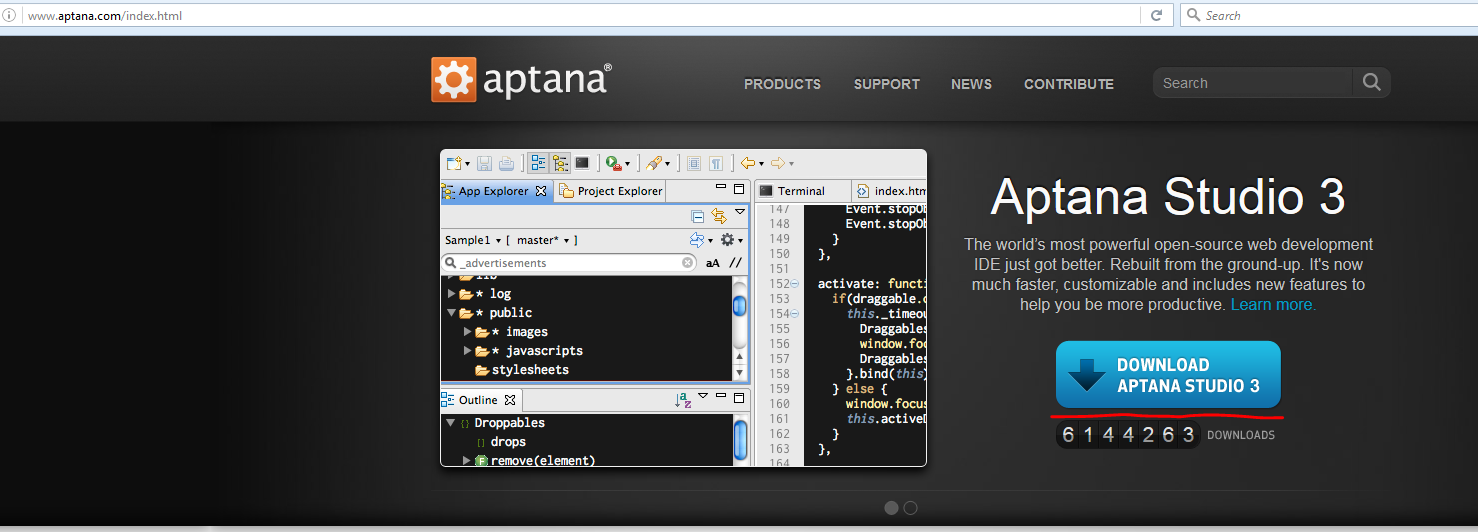Image resolution: width=1478 pixels, height=532 pixels.
Task: Follow the Learn more link
Action: [1273, 304]
